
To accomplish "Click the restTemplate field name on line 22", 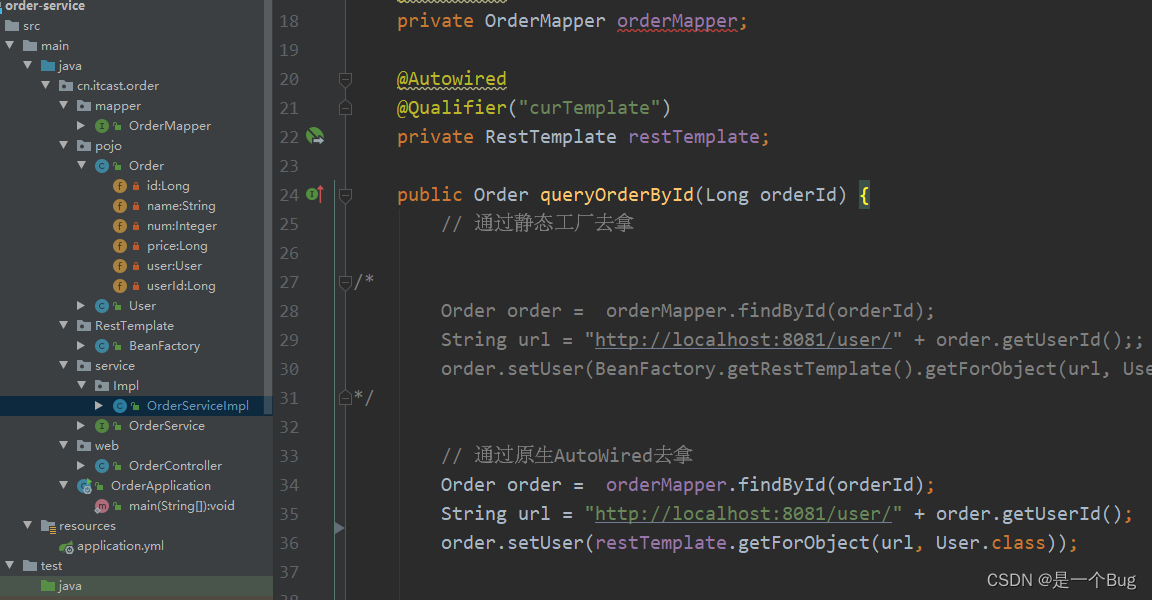I will click(x=694, y=137).
